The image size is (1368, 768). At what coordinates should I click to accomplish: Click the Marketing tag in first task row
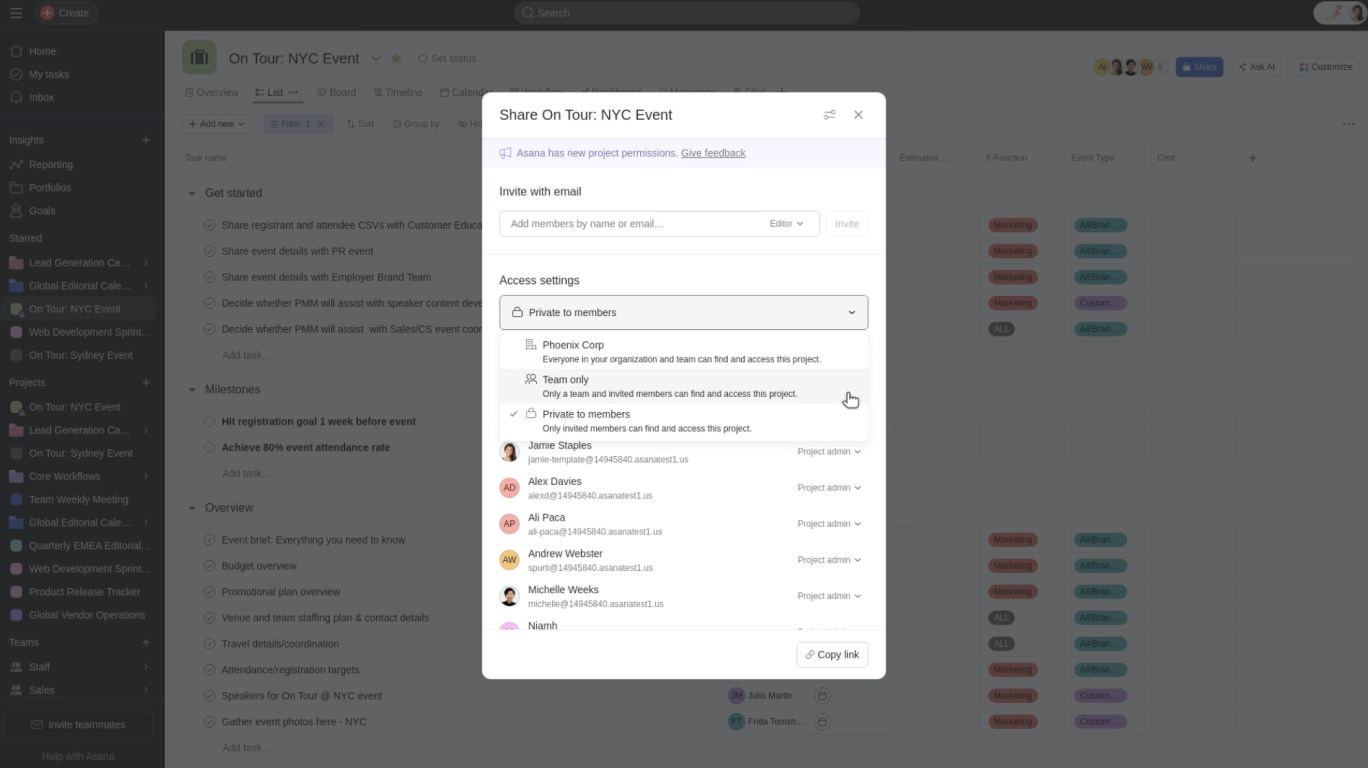[x=1012, y=225]
